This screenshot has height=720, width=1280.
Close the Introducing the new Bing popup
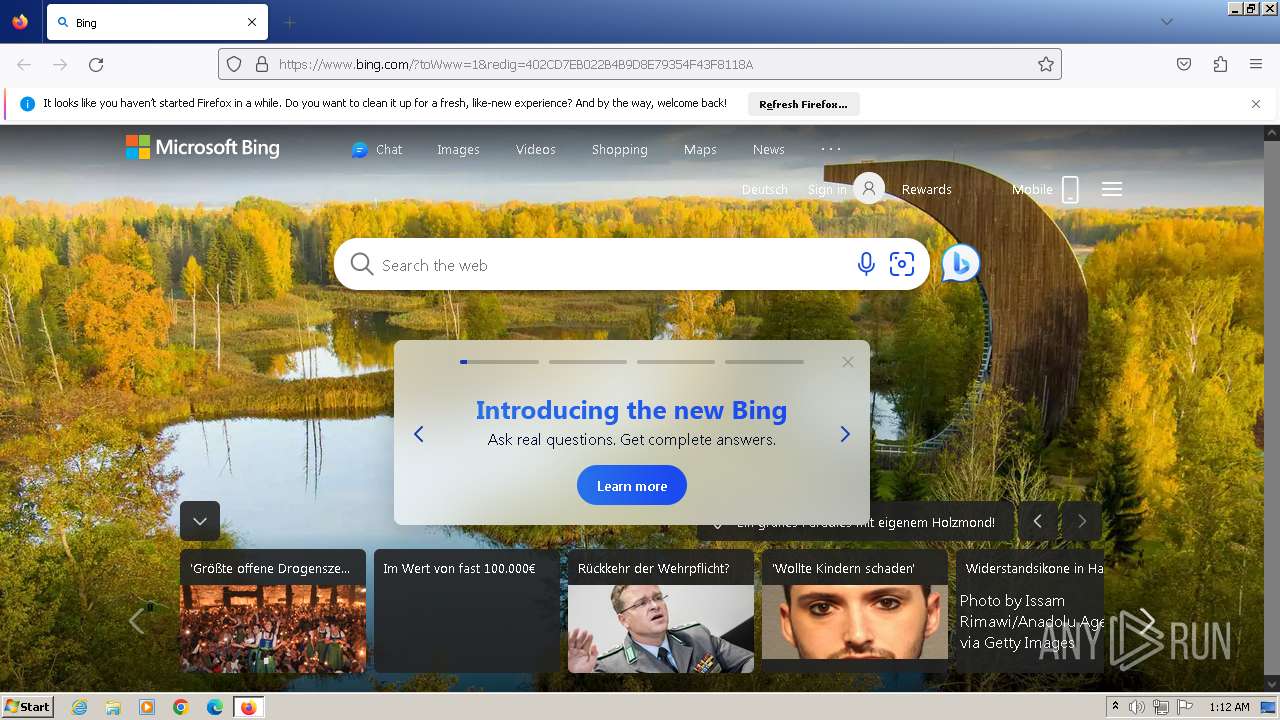coord(848,362)
